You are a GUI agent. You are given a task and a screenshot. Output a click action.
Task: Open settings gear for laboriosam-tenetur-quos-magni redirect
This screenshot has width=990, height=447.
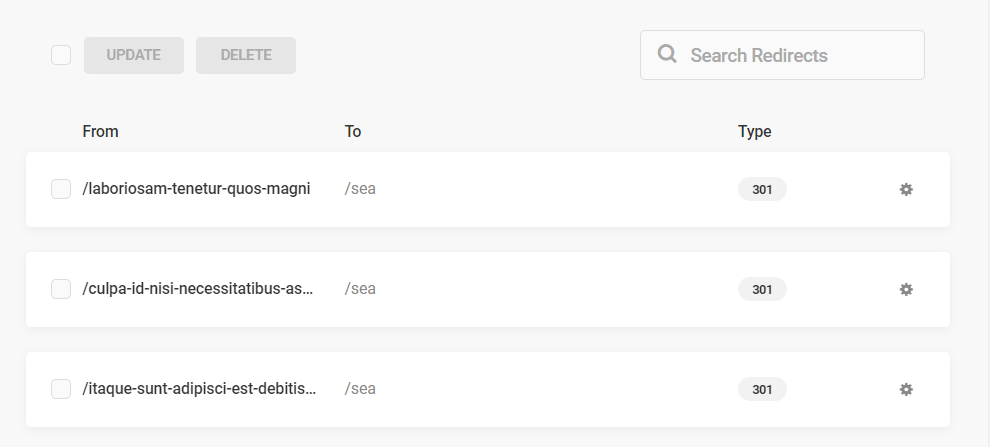pyautogui.click(x=906, y=189)
